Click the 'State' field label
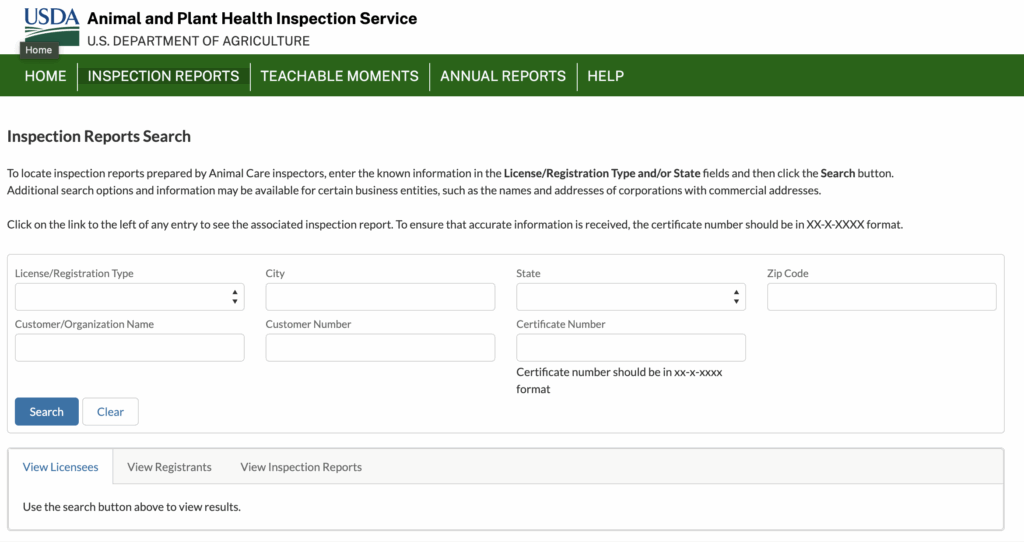Screen dimensions: 1024x542 [x=528, y=274]
